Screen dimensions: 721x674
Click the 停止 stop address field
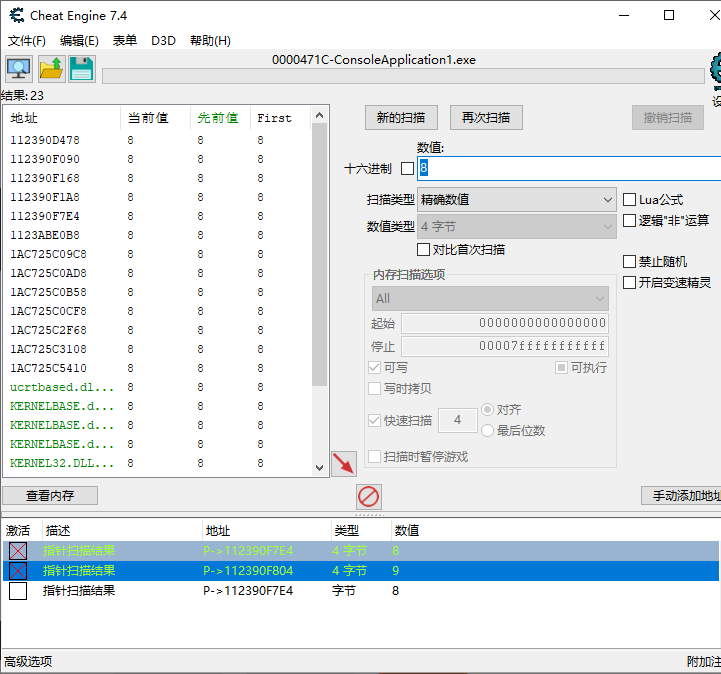[x=505, y=346]
